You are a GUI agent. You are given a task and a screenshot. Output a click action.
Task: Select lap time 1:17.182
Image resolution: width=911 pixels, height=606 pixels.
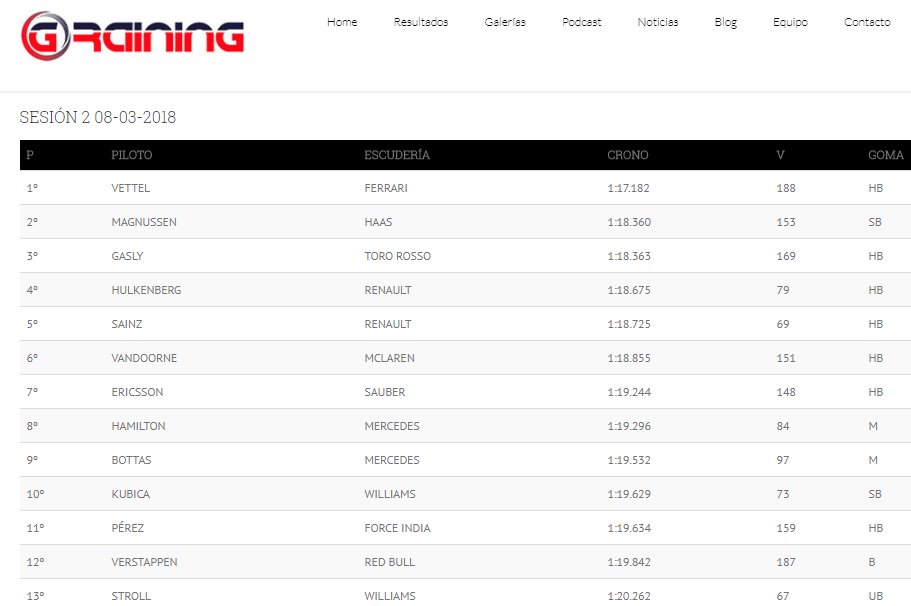[x=629, y=188]
